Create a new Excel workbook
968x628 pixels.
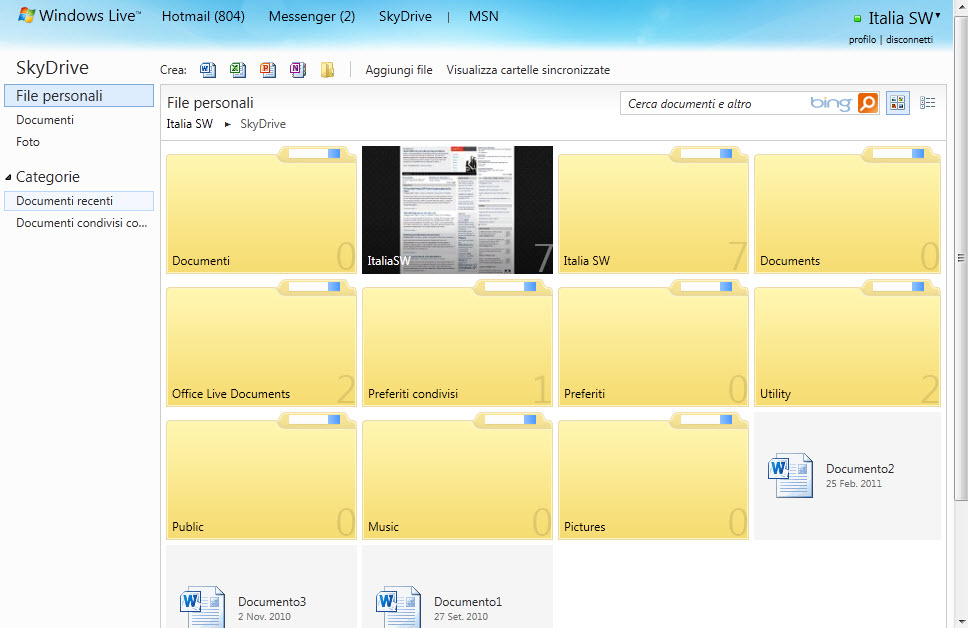point(238,70)
